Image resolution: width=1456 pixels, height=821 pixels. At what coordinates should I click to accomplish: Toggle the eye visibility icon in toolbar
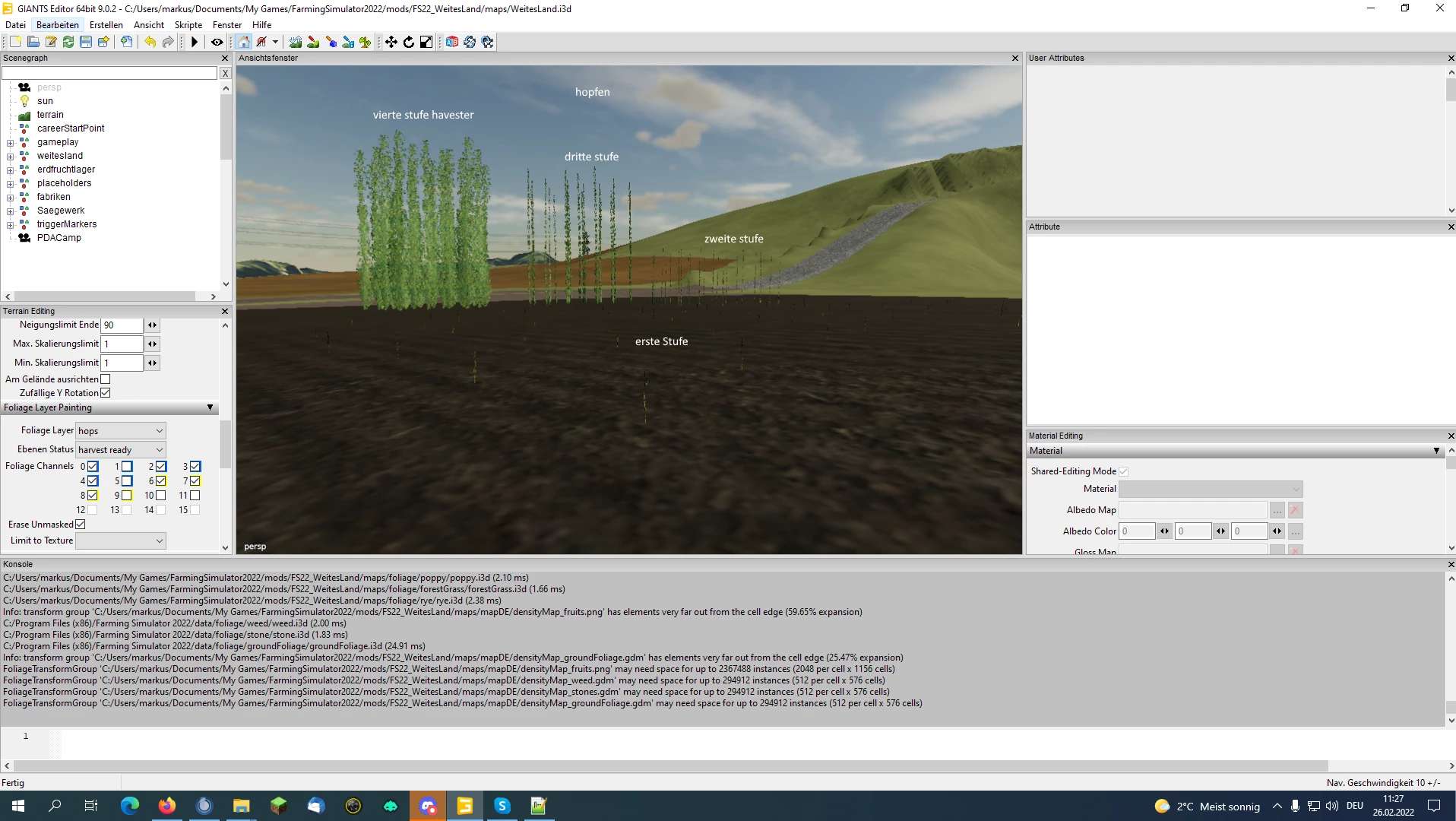pyautogui.click(x=217, y=43)
